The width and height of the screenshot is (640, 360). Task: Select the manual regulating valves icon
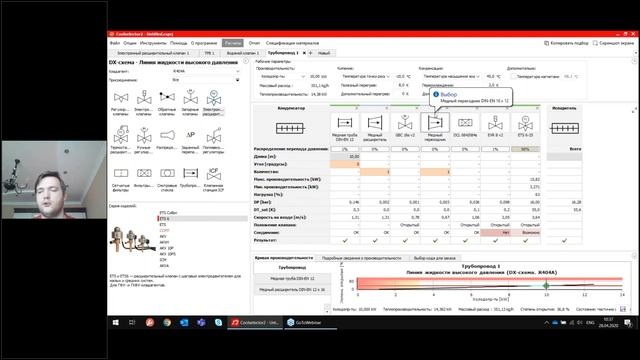(144, 135)
